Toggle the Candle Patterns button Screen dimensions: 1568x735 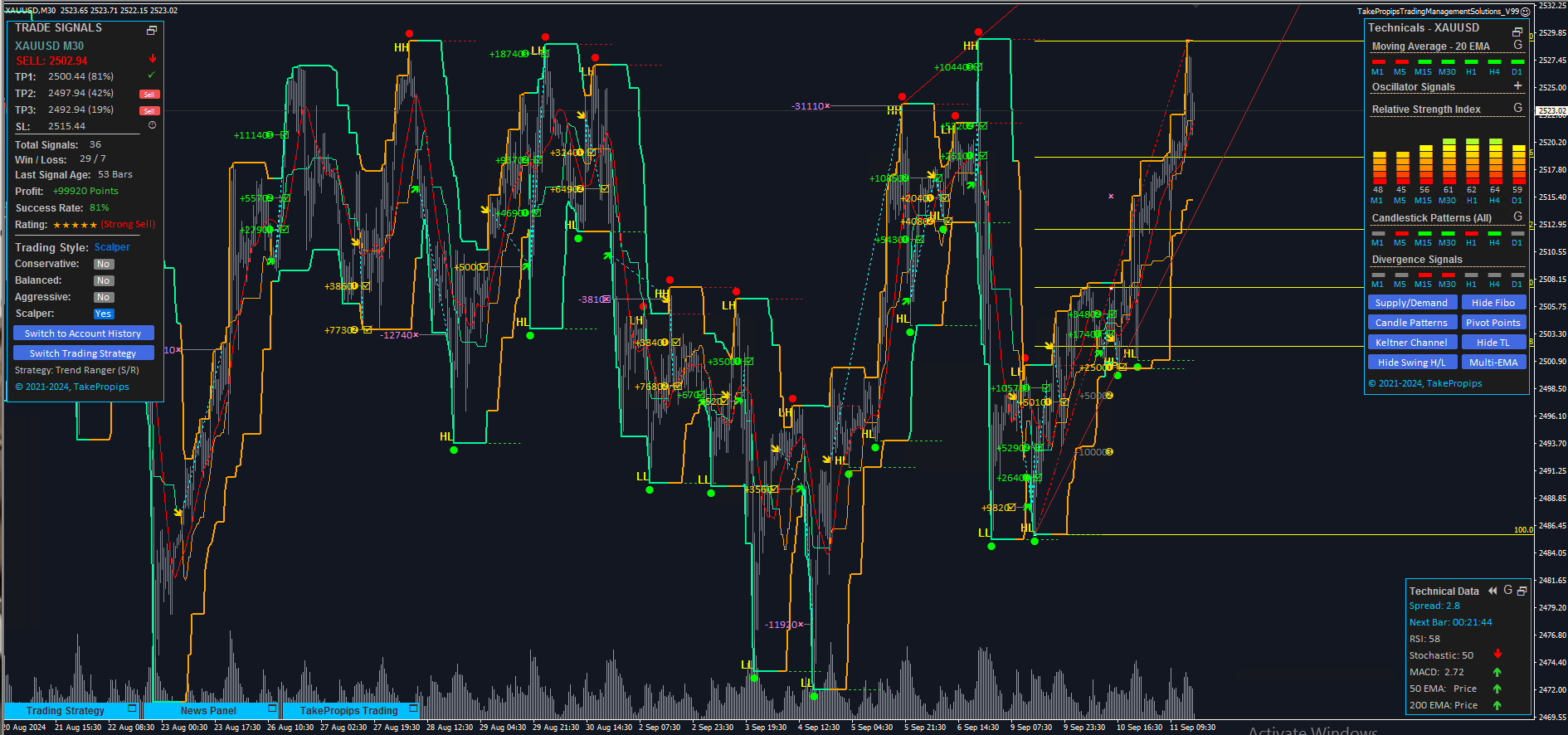(1411, 323)
